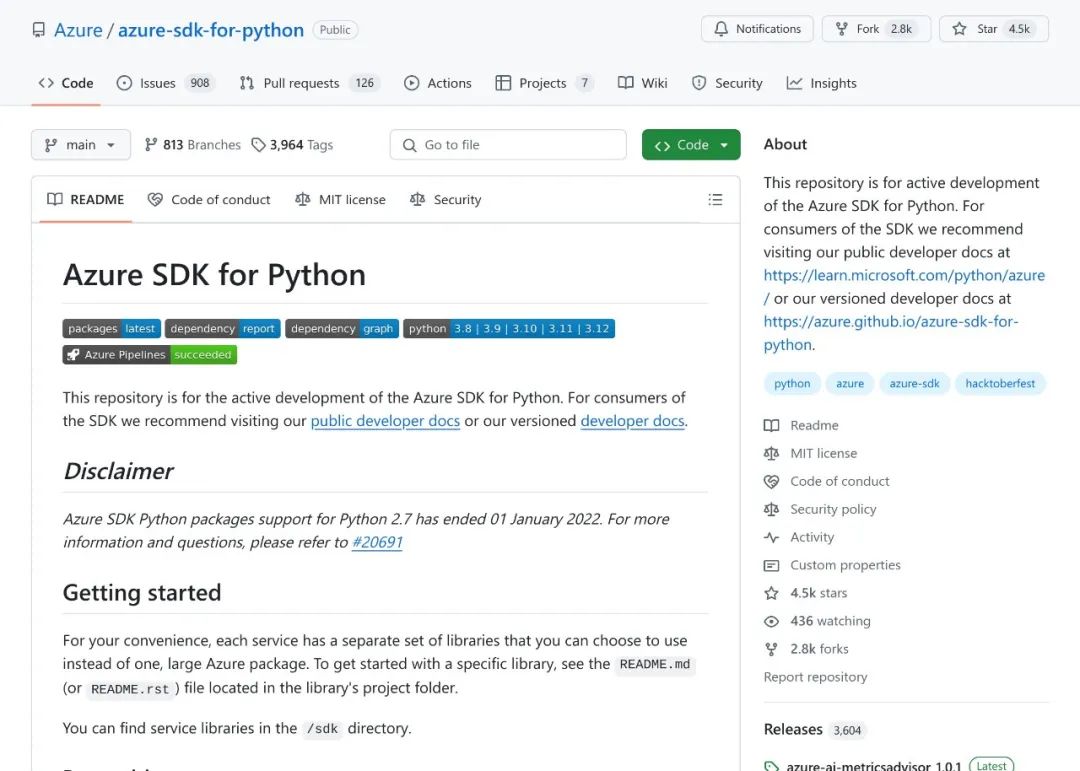Expand the green Code dropdown button
The height and width of the screenshot is (771, 1080).
click(691, 145)
